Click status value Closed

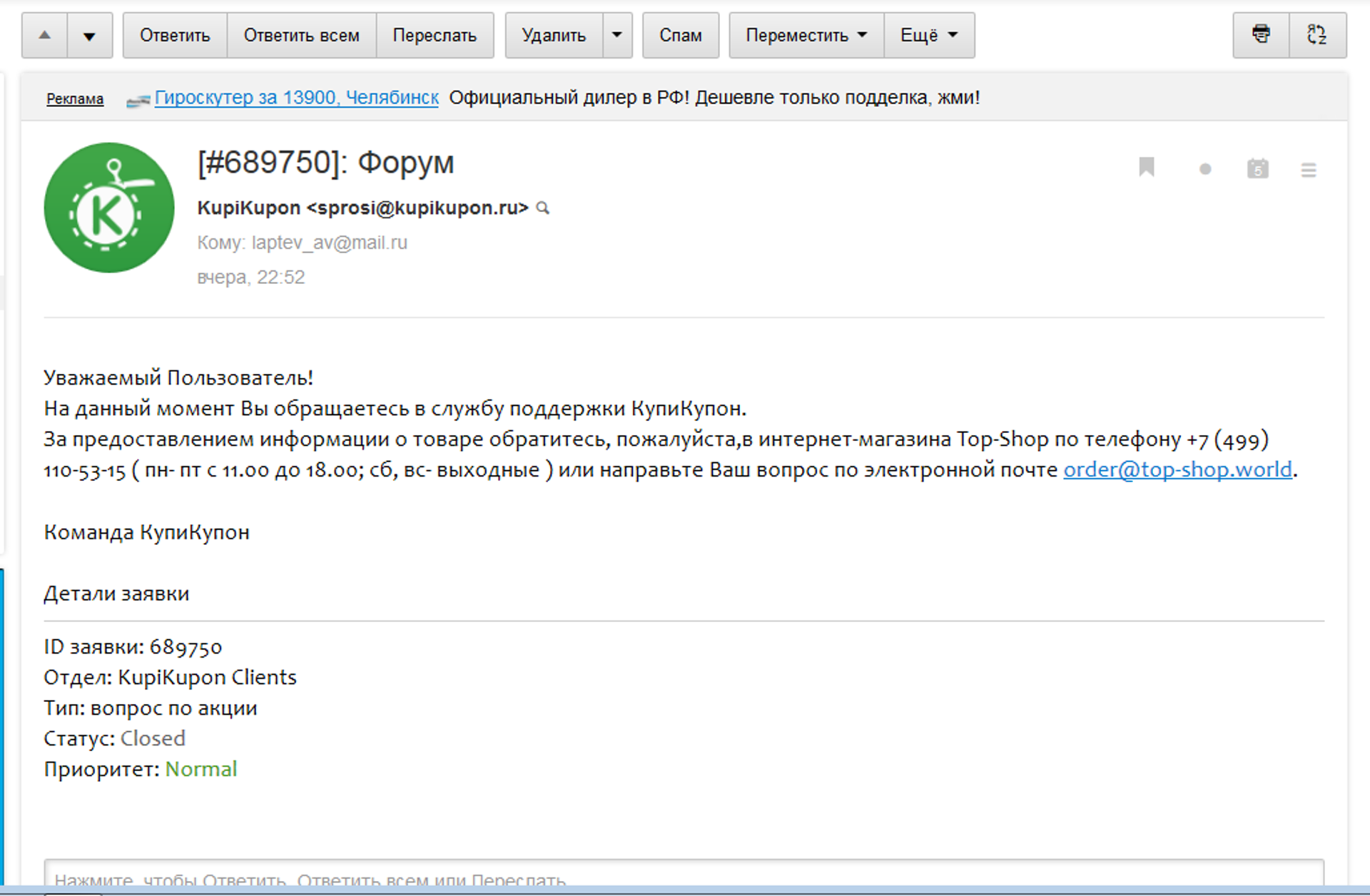point(153,738)
